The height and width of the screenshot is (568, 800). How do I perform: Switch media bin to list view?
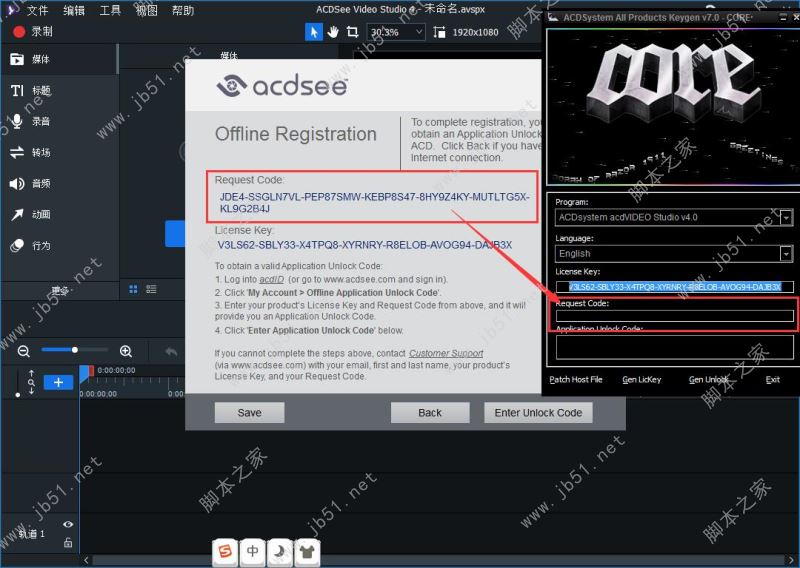click(x=151, y=289)
